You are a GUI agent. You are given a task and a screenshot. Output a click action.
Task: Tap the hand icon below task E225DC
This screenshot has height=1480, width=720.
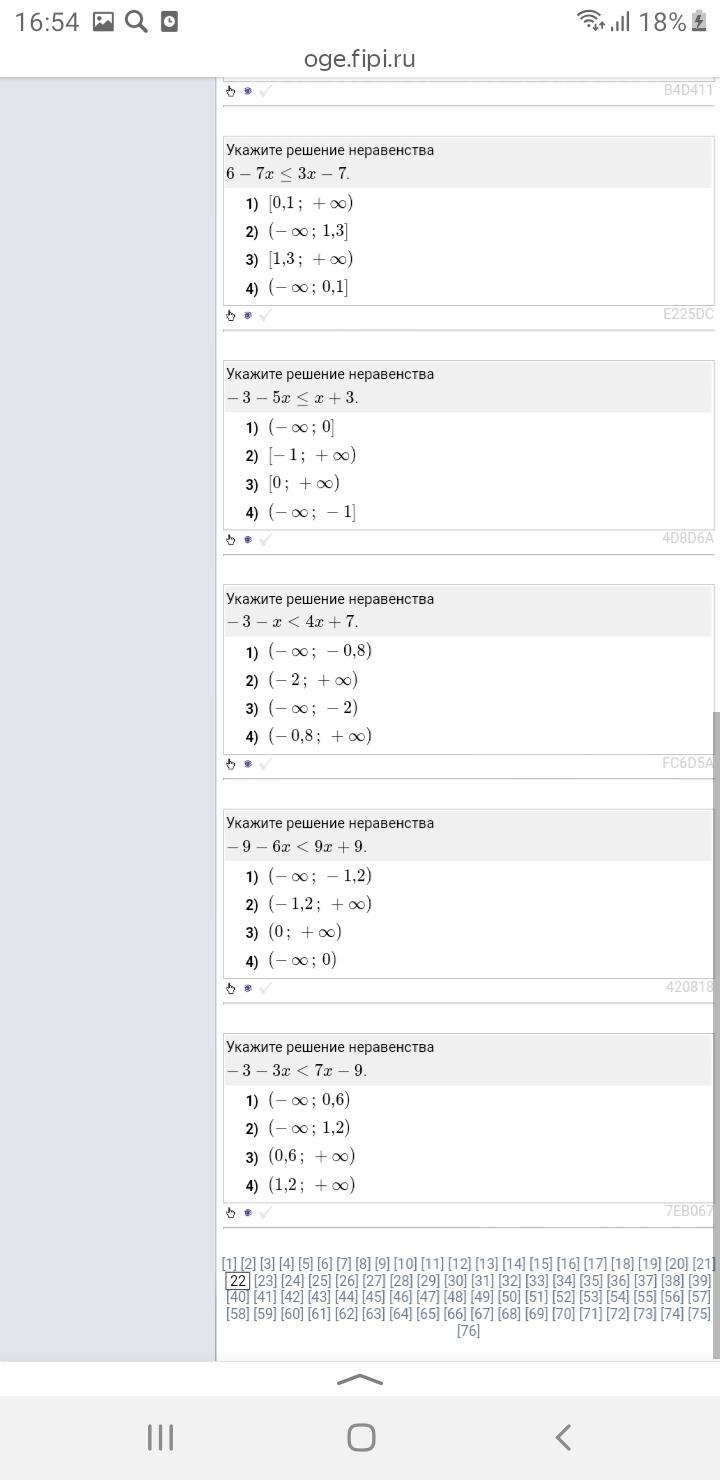pyautogui.click(x=231, y=316)
